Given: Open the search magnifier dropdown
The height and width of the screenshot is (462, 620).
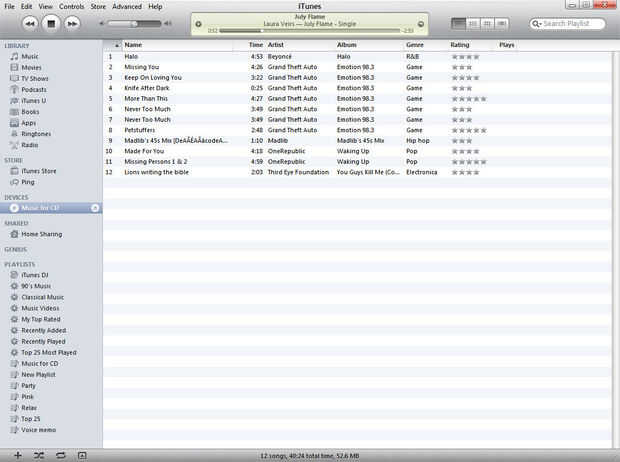Looking at the screenshot, I should click(536, 24).
